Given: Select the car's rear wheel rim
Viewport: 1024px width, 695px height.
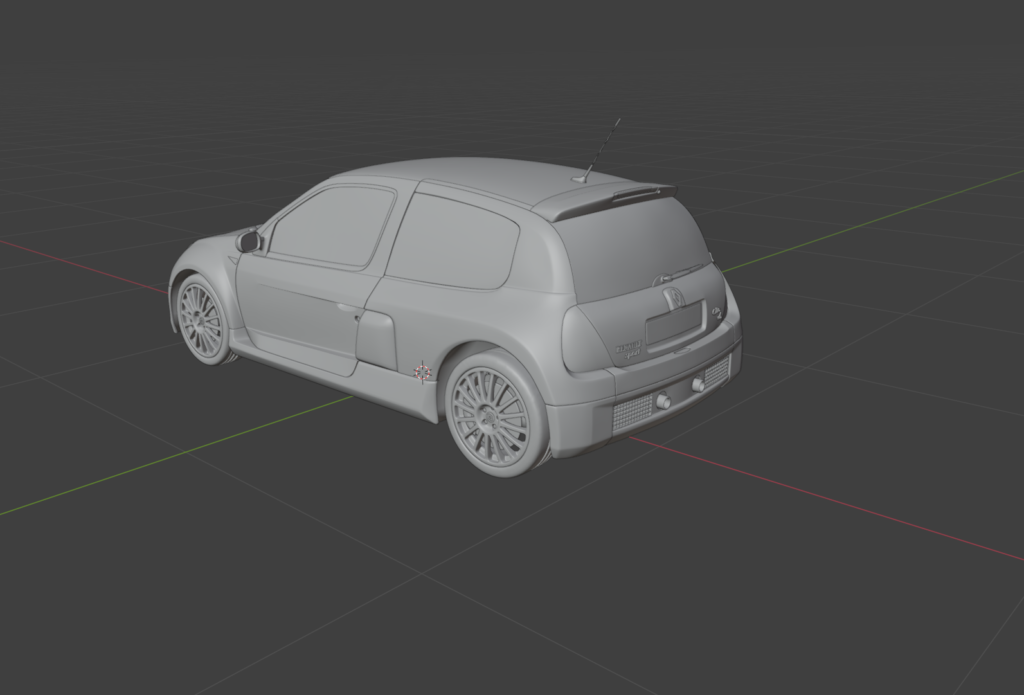Looking at the screenshot, I should tap(489, 416).
